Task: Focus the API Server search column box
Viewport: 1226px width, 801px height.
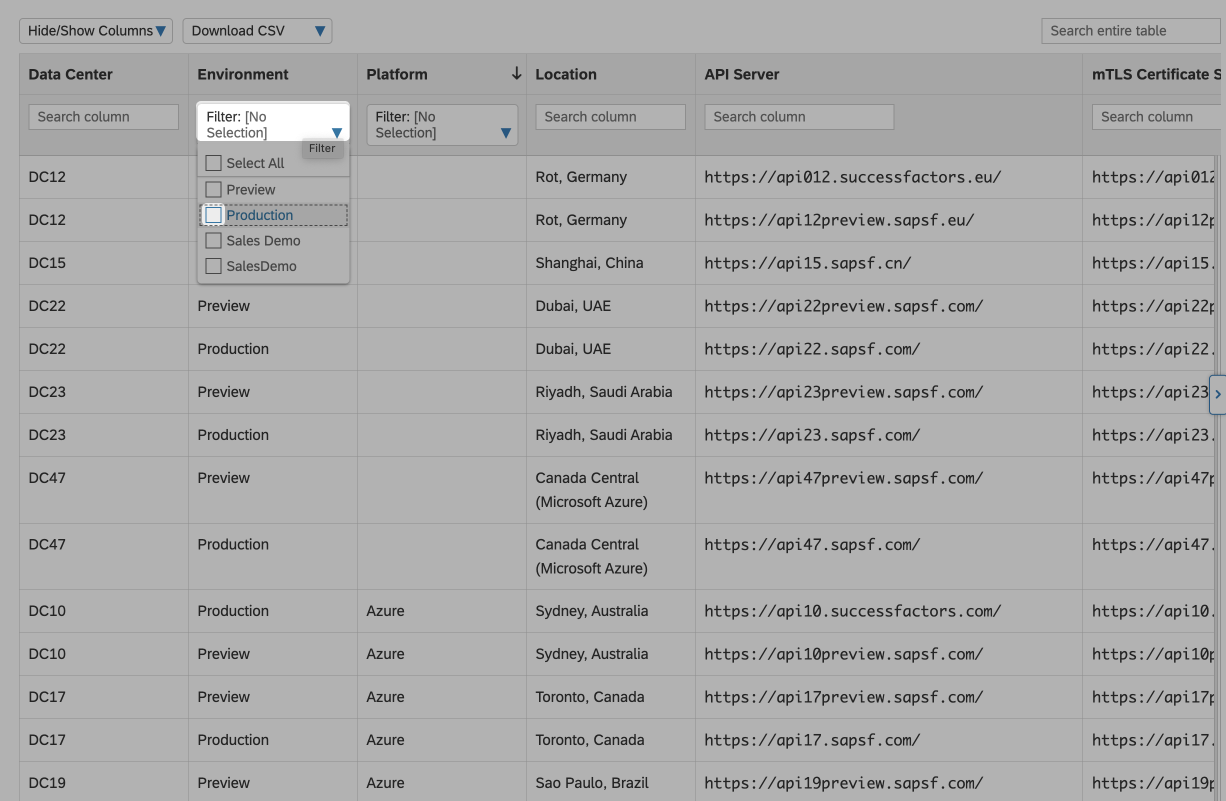Action: pos(798,117)
